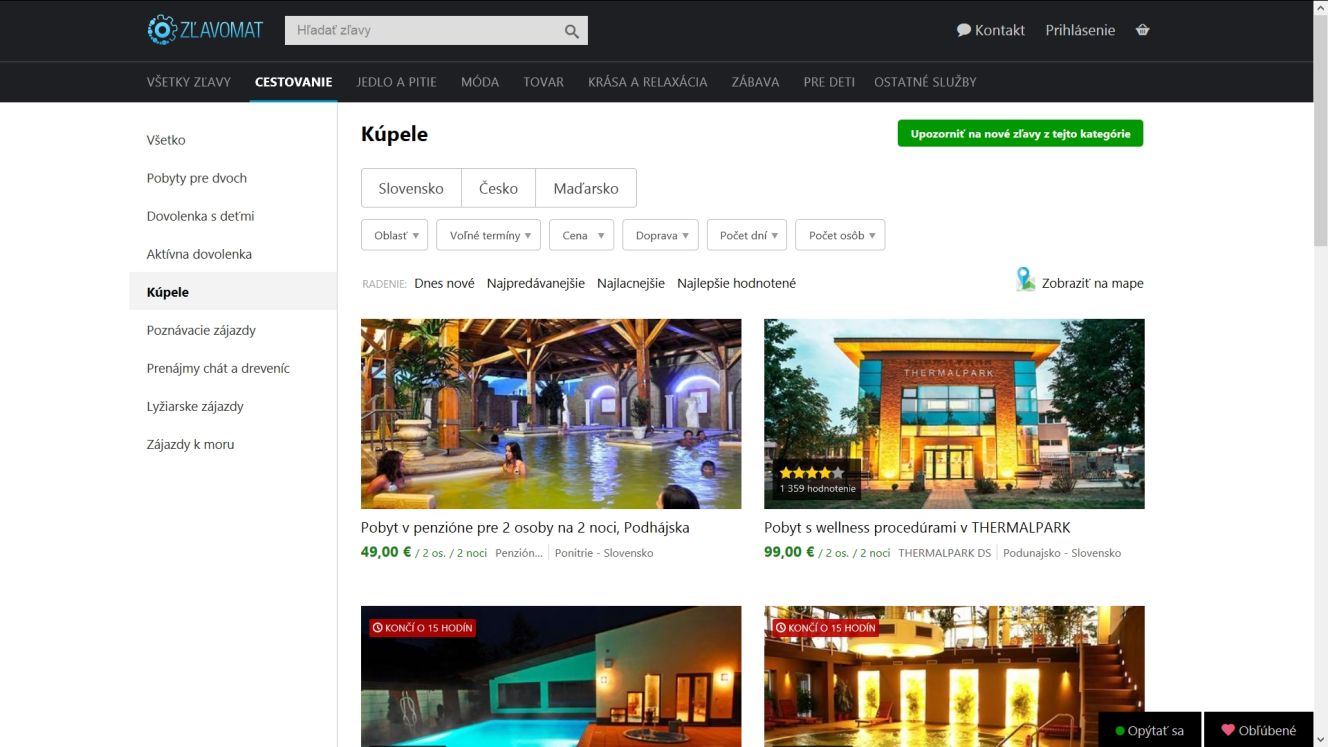Expand the Doprava filter dropdown
1328x747 pixels.
click(660, 235)
